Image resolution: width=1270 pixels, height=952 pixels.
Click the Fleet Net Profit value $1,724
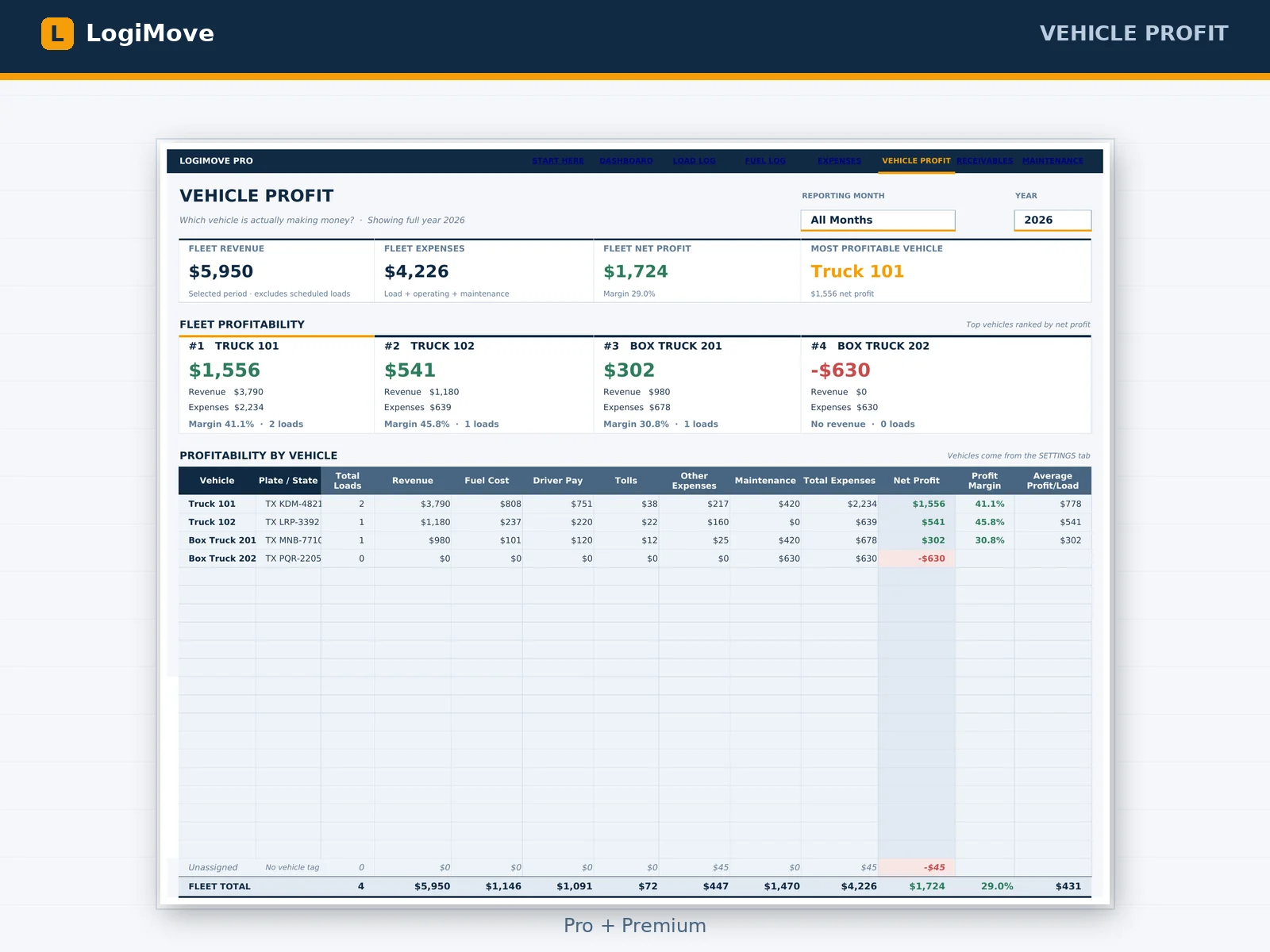click(x=636, y=271)
